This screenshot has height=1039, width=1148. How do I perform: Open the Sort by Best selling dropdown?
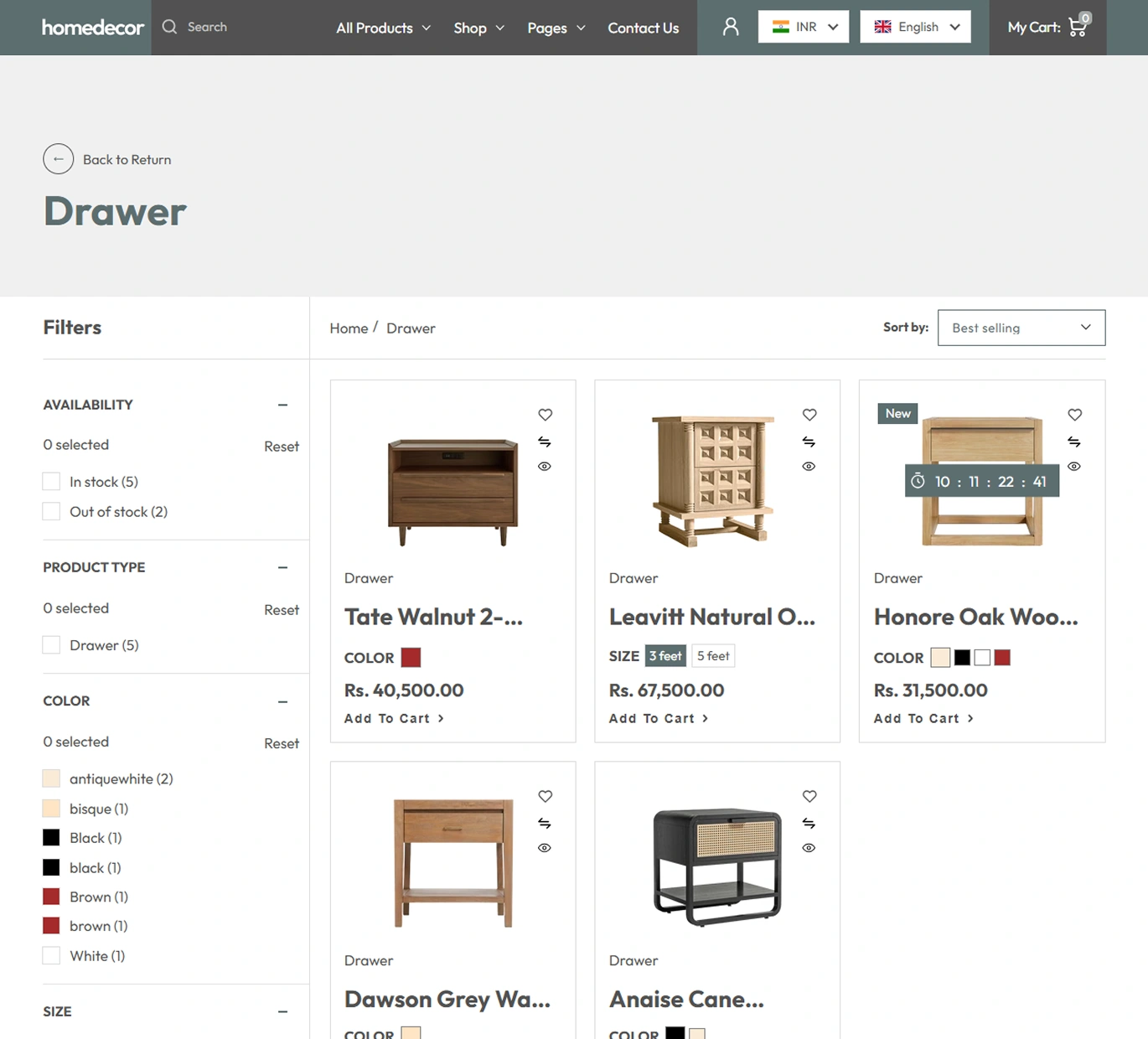(x=1021, y=328)
